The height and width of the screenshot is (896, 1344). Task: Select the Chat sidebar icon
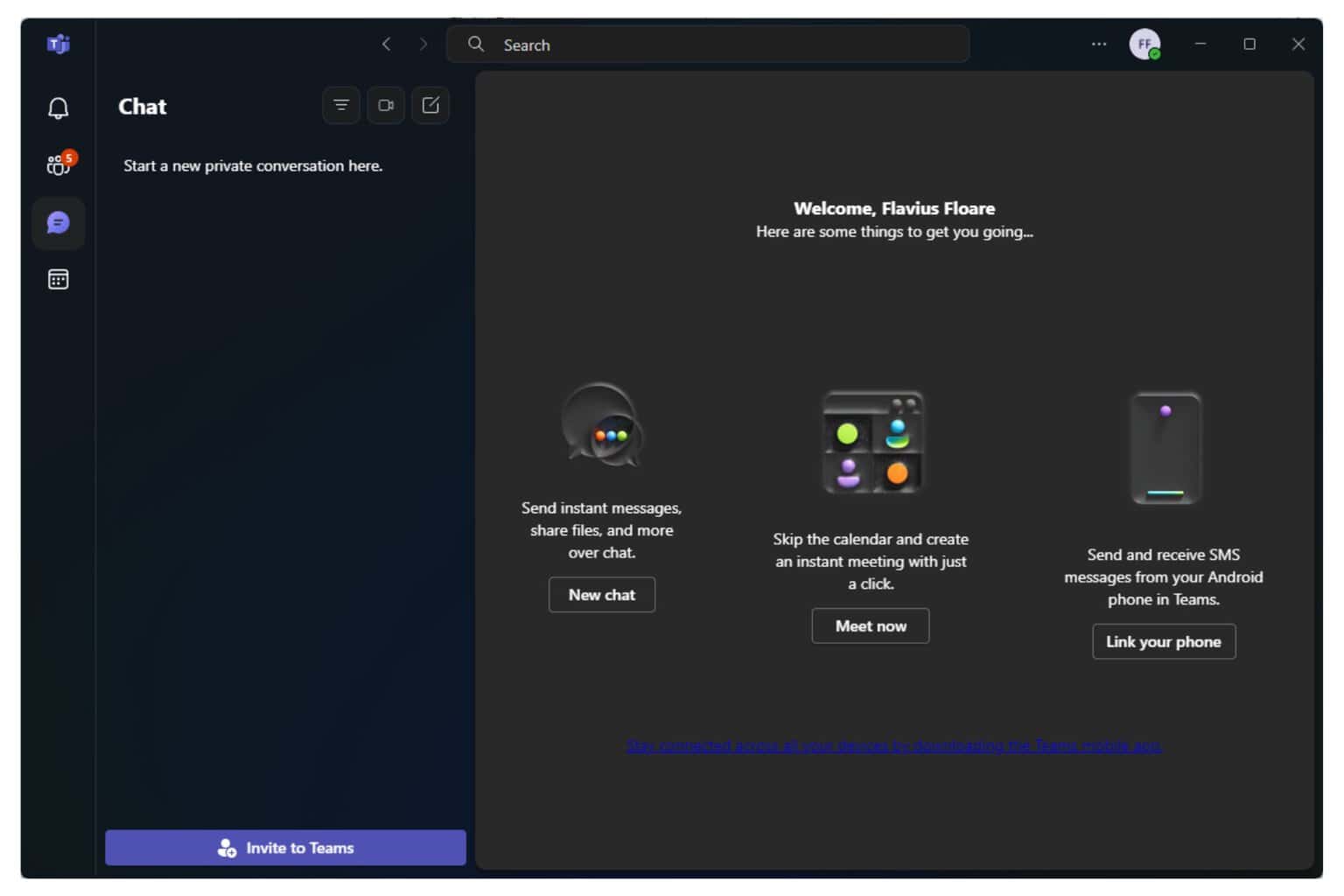(58, 223)
